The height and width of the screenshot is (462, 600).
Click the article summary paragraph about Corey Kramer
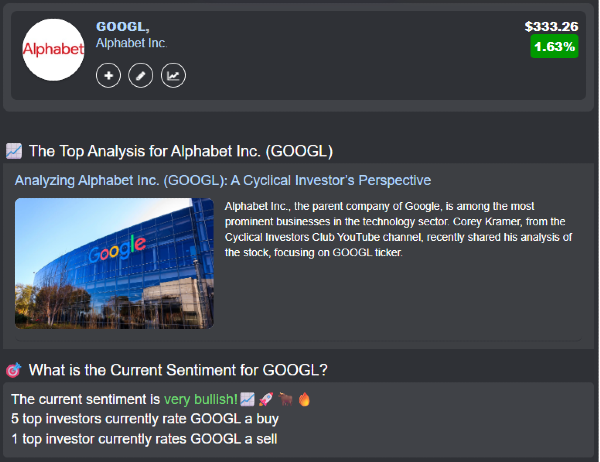click(398, 229)
